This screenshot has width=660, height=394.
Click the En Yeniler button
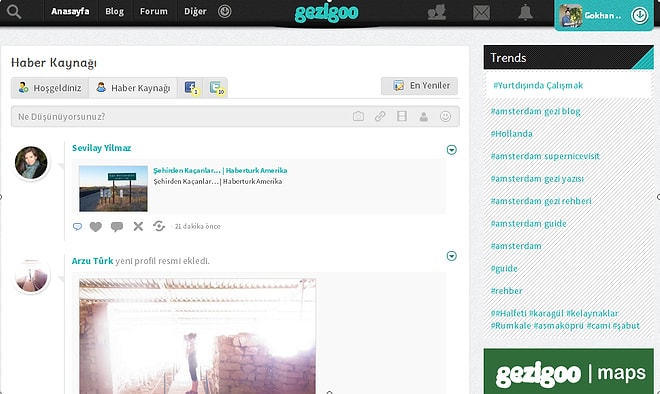click(x=419, y=85)
